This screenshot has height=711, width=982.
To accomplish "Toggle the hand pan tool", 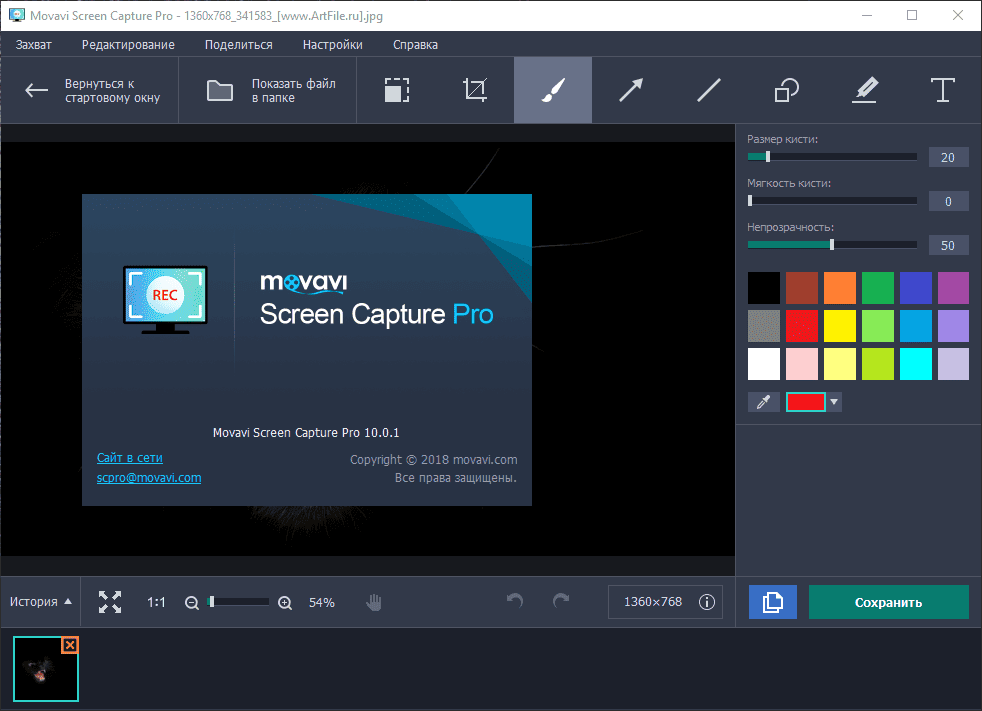I will [x=374, y=602].
